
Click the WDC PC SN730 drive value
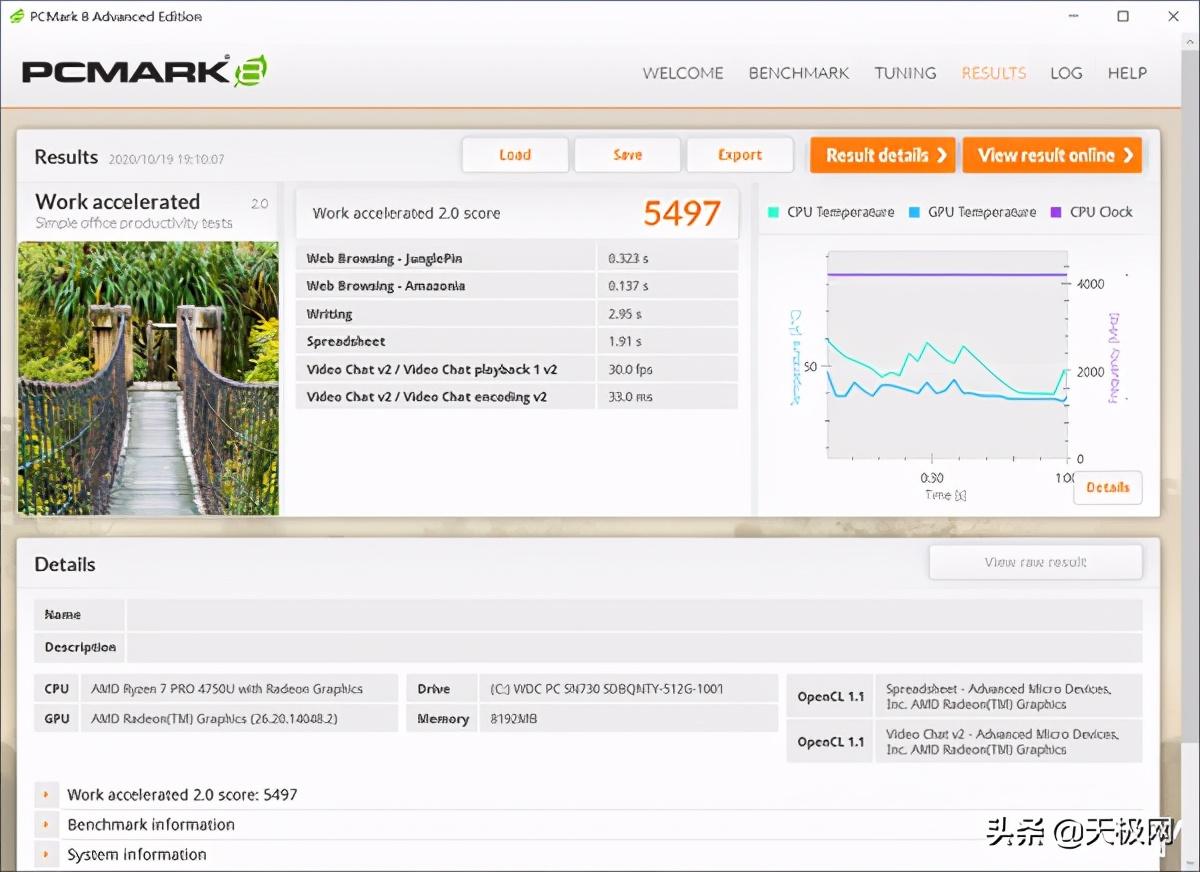[x=607, y=689]
